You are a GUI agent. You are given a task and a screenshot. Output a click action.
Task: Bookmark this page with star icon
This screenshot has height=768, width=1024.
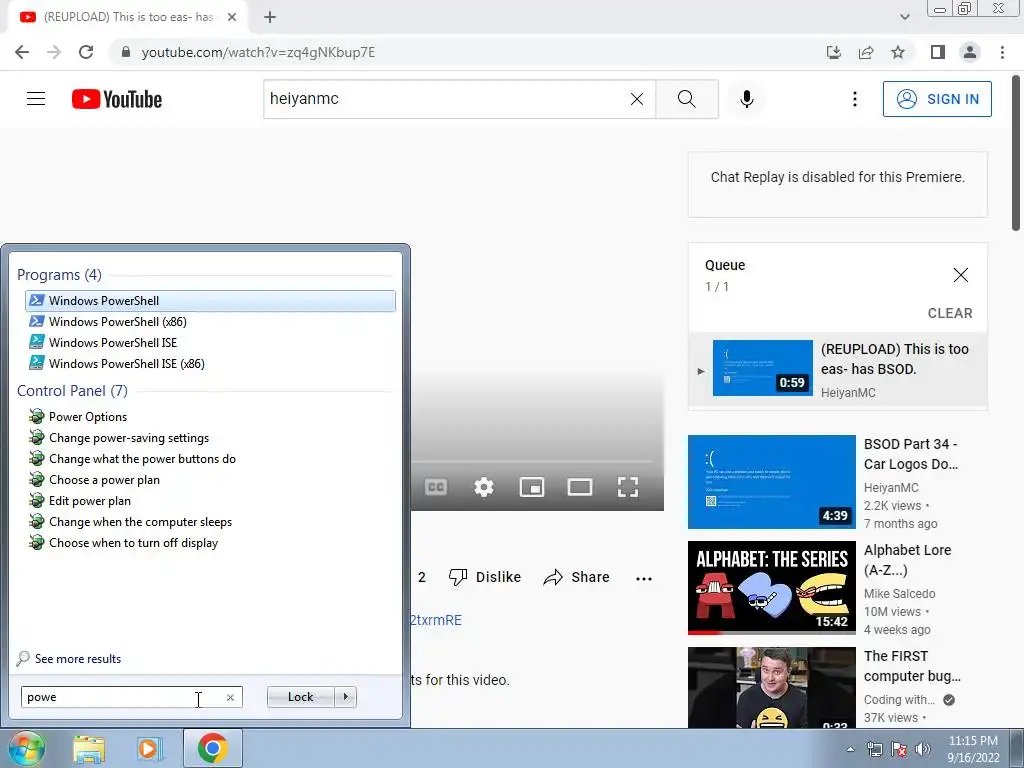[x=898, y=52]
